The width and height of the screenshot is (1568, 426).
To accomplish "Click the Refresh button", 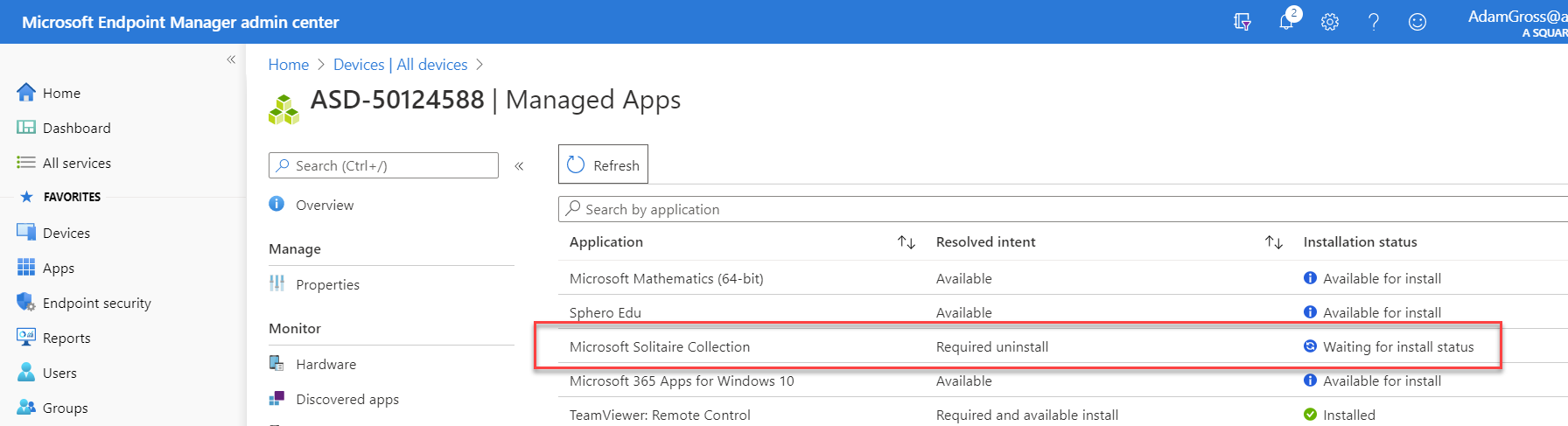I will (x=603, y=164).
